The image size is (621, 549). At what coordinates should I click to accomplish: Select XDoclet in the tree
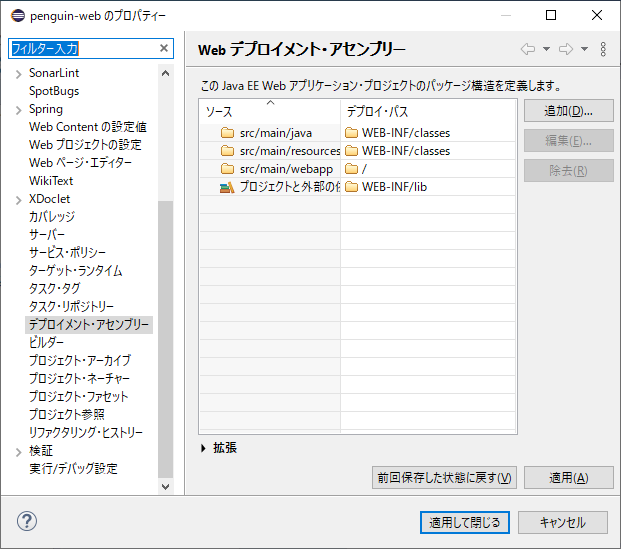point(49,199)
